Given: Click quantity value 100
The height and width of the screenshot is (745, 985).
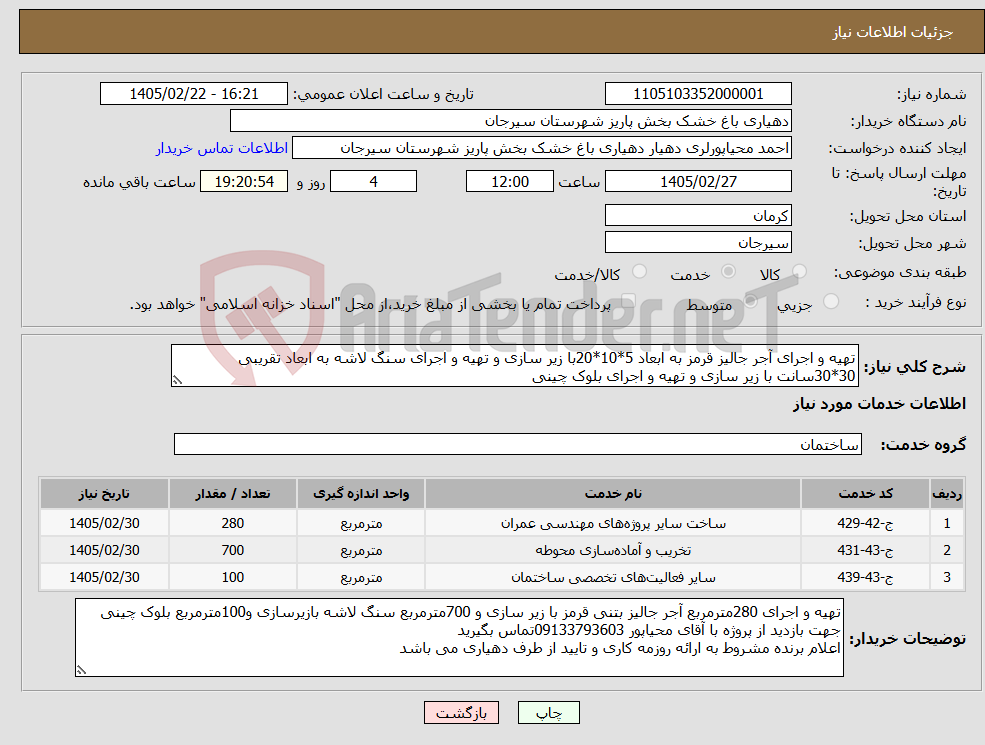Looking at the screenshot, I should click(x=232, y=577).
